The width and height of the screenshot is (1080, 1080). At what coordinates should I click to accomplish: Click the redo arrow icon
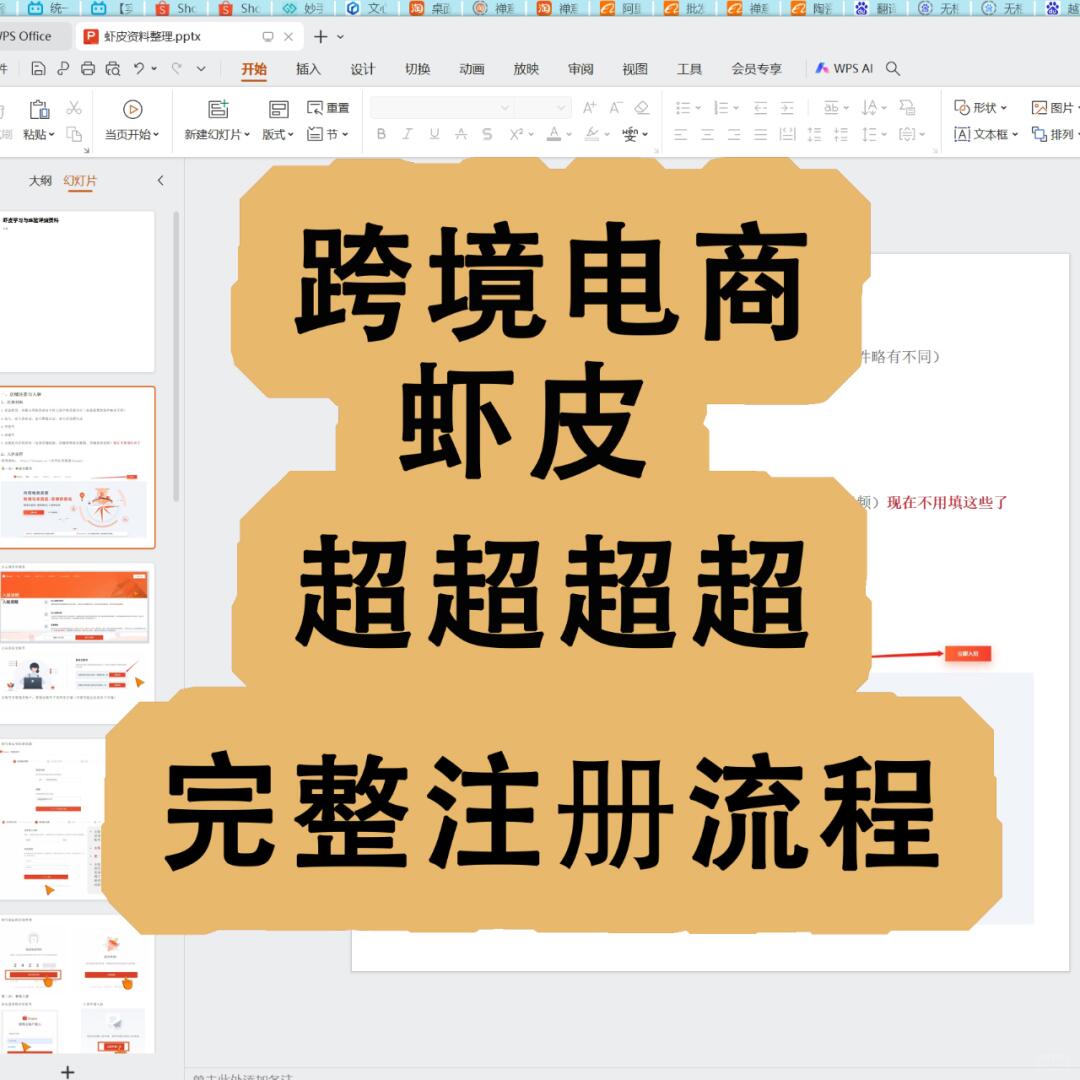click(x=177, y=68)
